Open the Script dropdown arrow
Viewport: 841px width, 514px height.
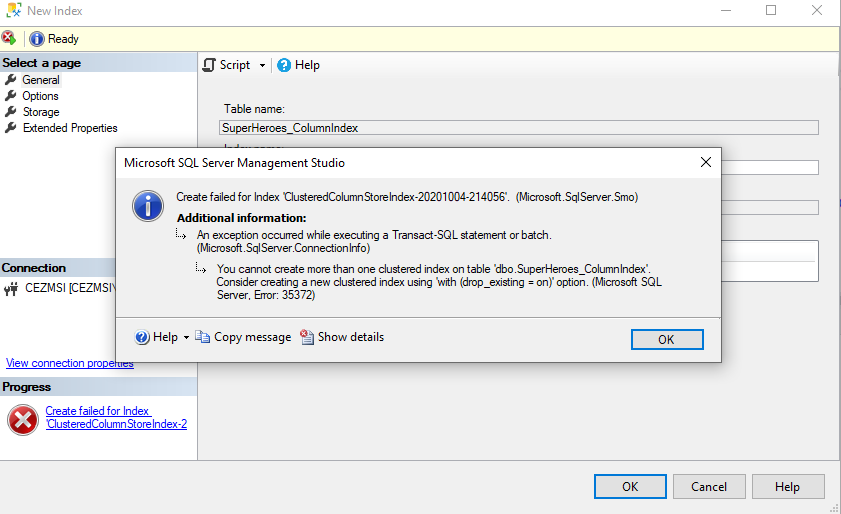click(262, 65)
